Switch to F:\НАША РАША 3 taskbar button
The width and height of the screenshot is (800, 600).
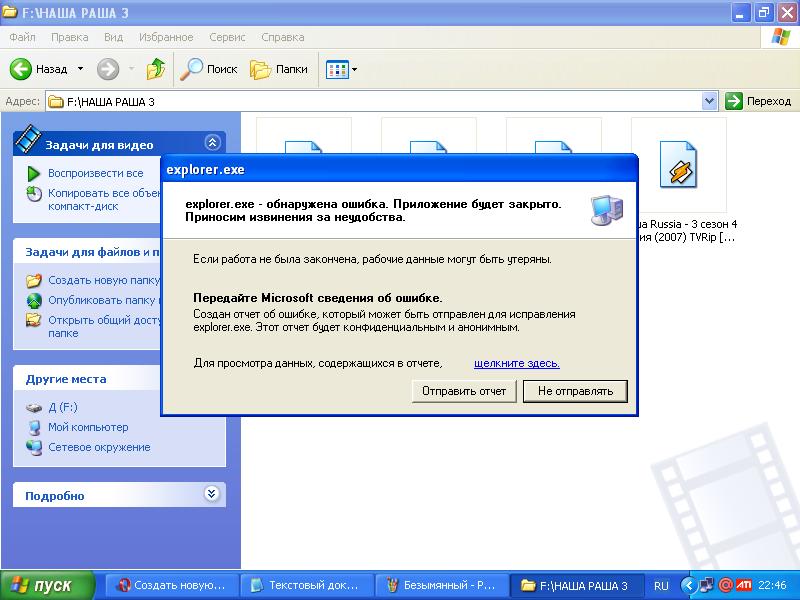tap(576, 585)
